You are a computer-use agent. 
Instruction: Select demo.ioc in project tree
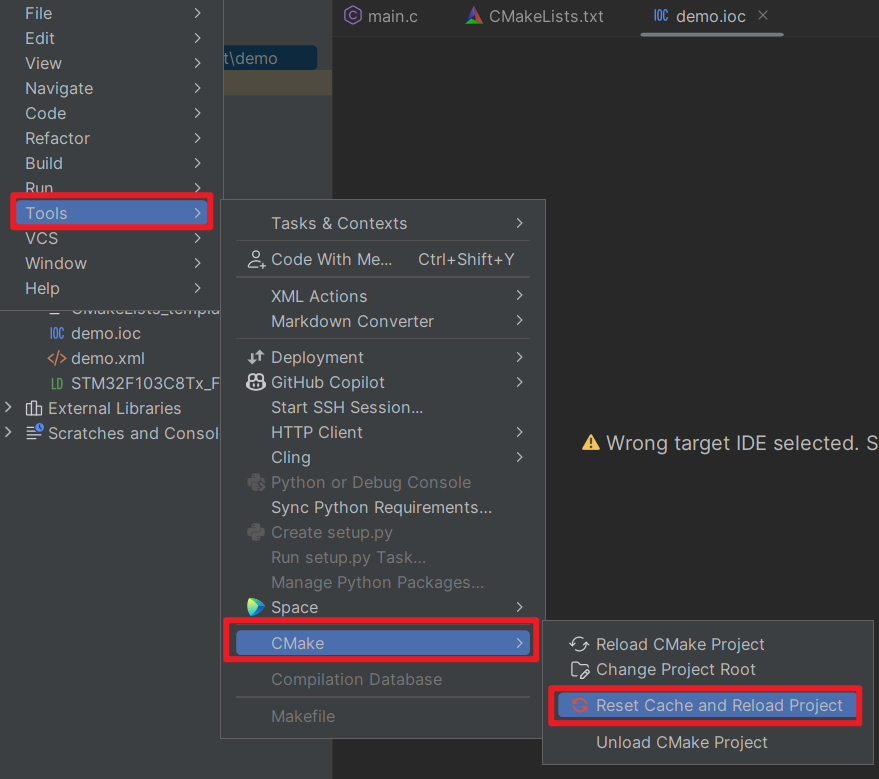(x=105, y=333)
